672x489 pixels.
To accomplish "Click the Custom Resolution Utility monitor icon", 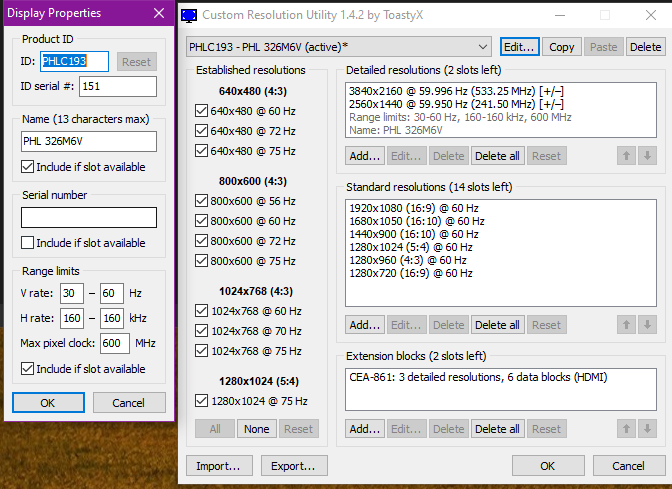I will point(189,16).
